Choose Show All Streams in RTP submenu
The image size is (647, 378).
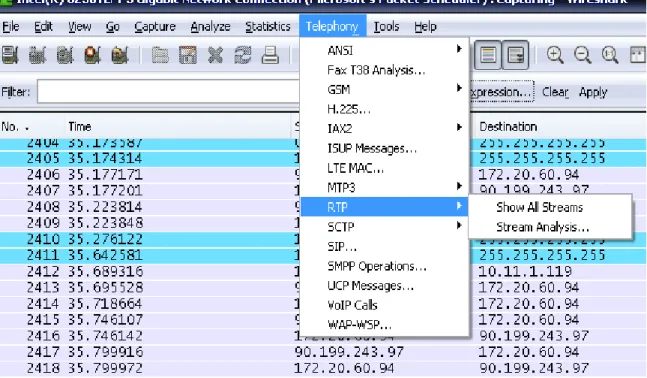click(x=550, y=207)
